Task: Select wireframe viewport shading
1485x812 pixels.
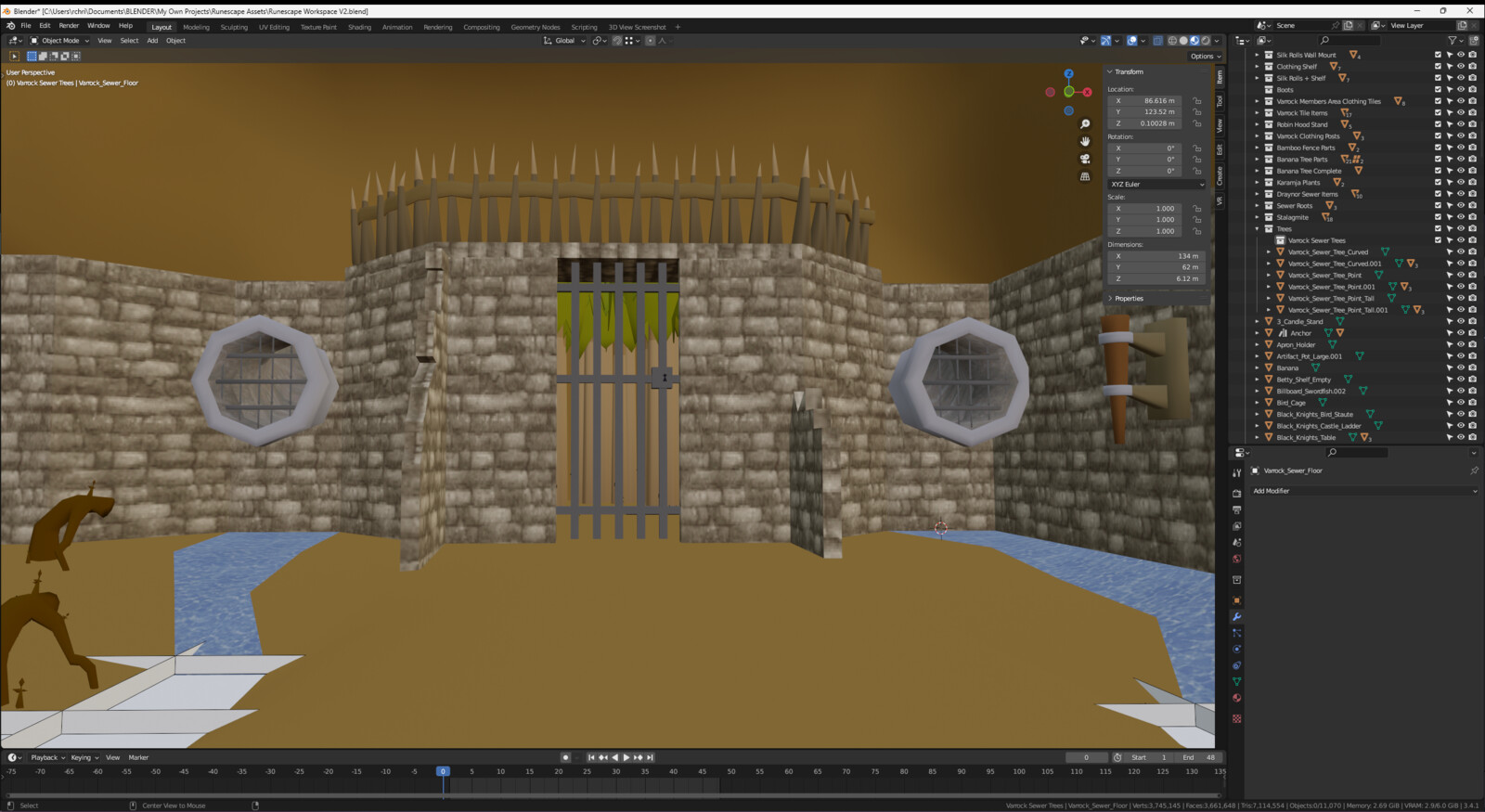Action: tap(1172, 41)
